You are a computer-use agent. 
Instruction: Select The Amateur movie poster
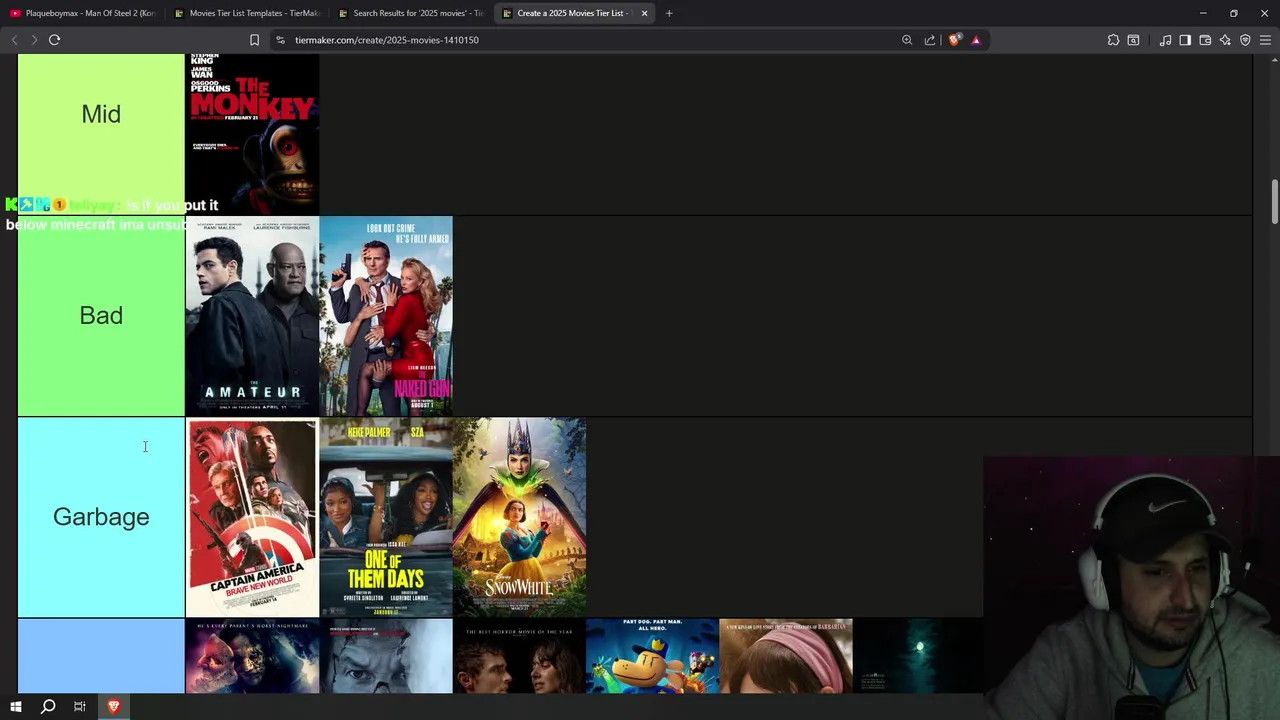point(252,316)
